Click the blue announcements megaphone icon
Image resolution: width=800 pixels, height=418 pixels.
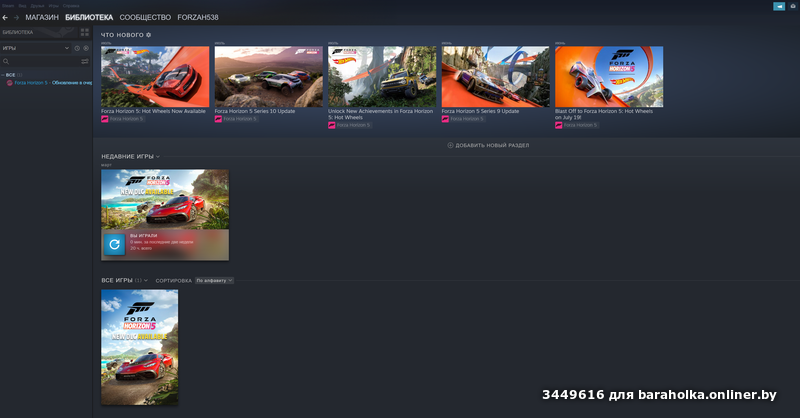779,6
